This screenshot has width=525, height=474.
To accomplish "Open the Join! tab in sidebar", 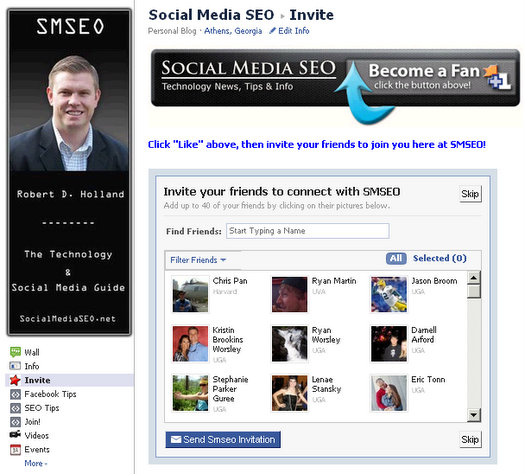I will pos(32,422).
